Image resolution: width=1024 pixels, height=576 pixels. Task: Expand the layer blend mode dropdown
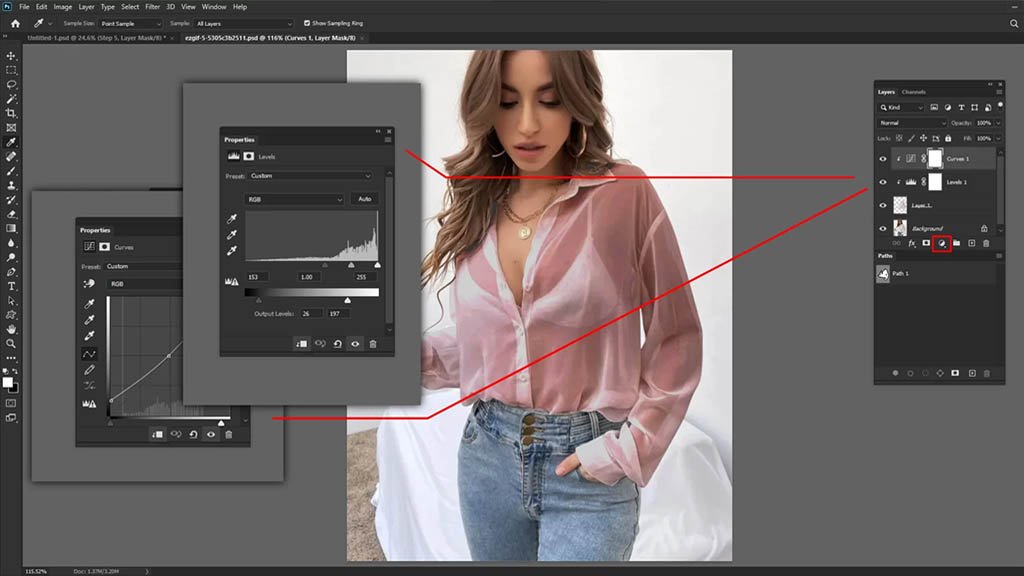coord(912,123)
